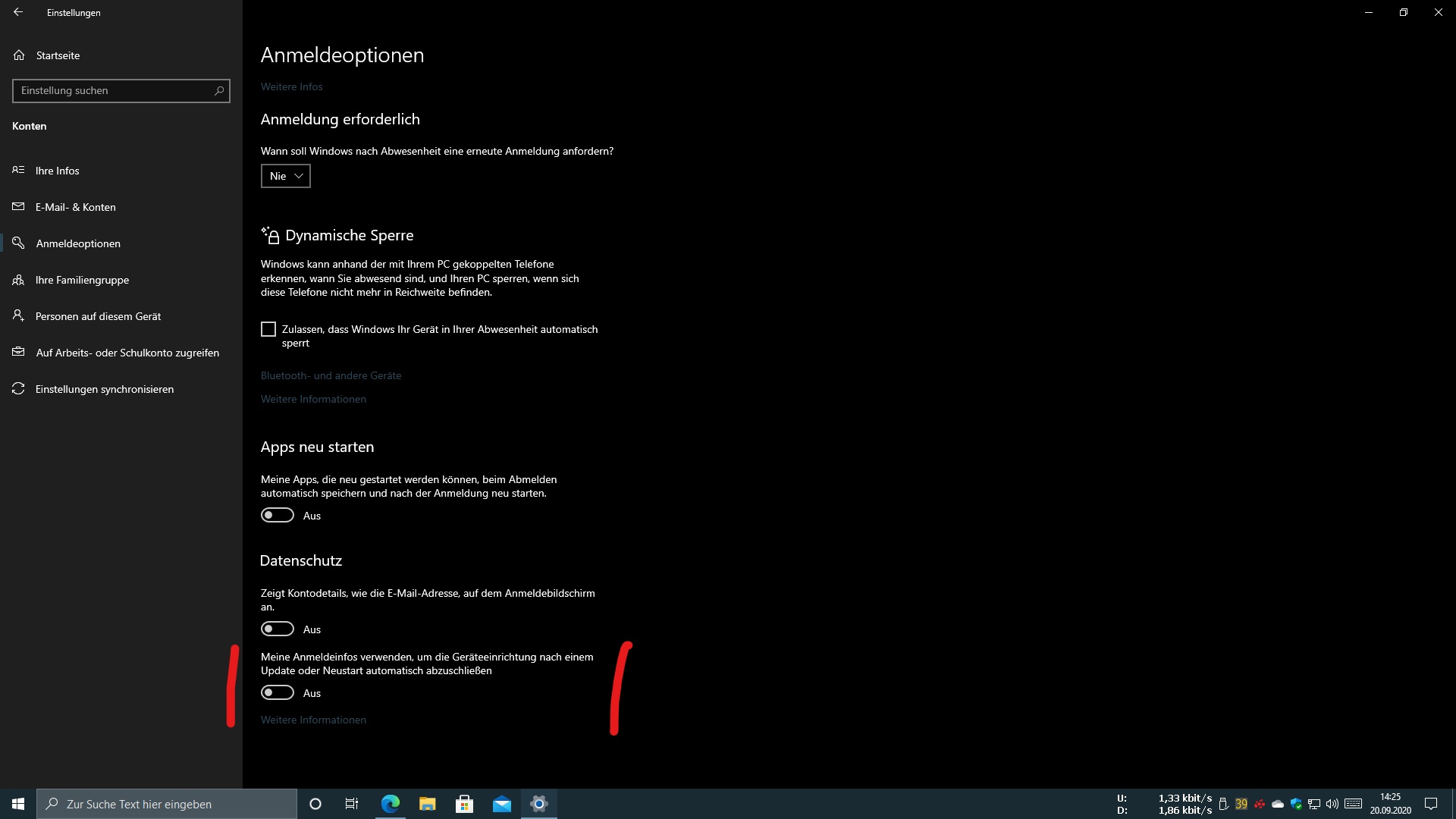Select Ihre Familiengruppe in sidebar
The height and width of the screenshot is (819, 1456).
(x=82, y=280)
